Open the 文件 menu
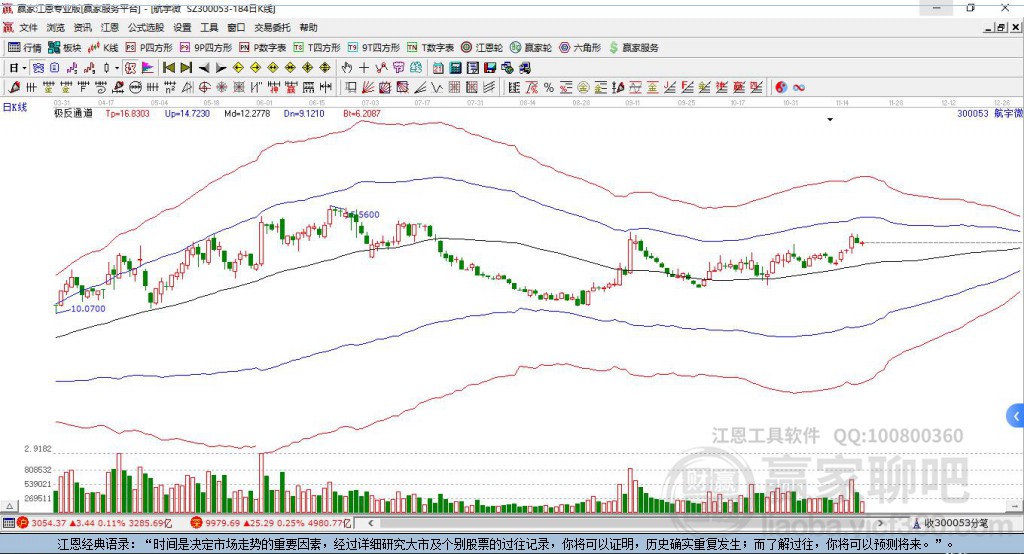 click(29, 27)
